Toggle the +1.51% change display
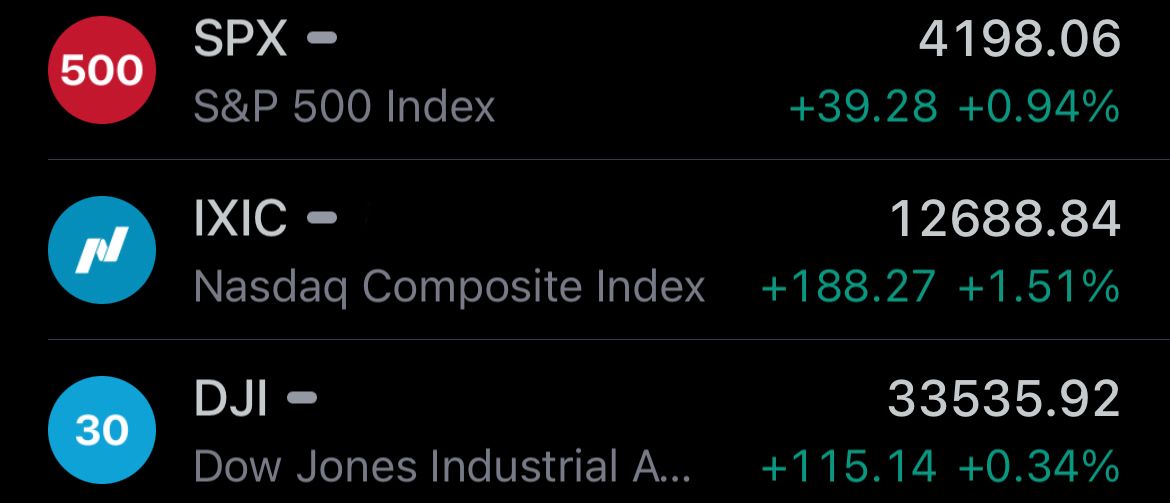The height and width of the screenshot is (503, 1170). coord(1039,287)
